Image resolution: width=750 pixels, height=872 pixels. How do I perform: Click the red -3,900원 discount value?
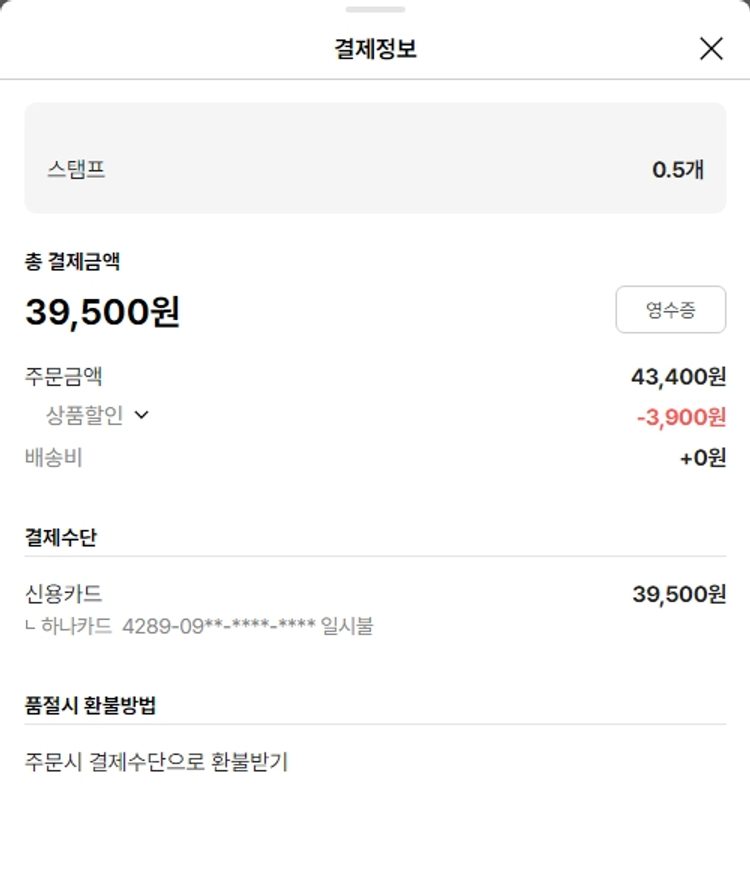[x=681, y=417]
